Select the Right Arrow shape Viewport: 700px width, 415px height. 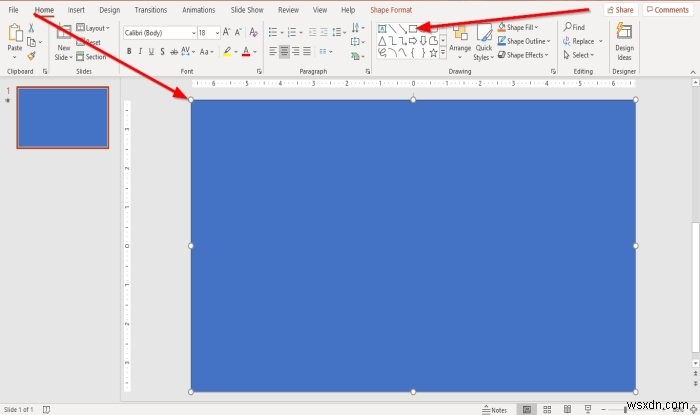(413, 41)
